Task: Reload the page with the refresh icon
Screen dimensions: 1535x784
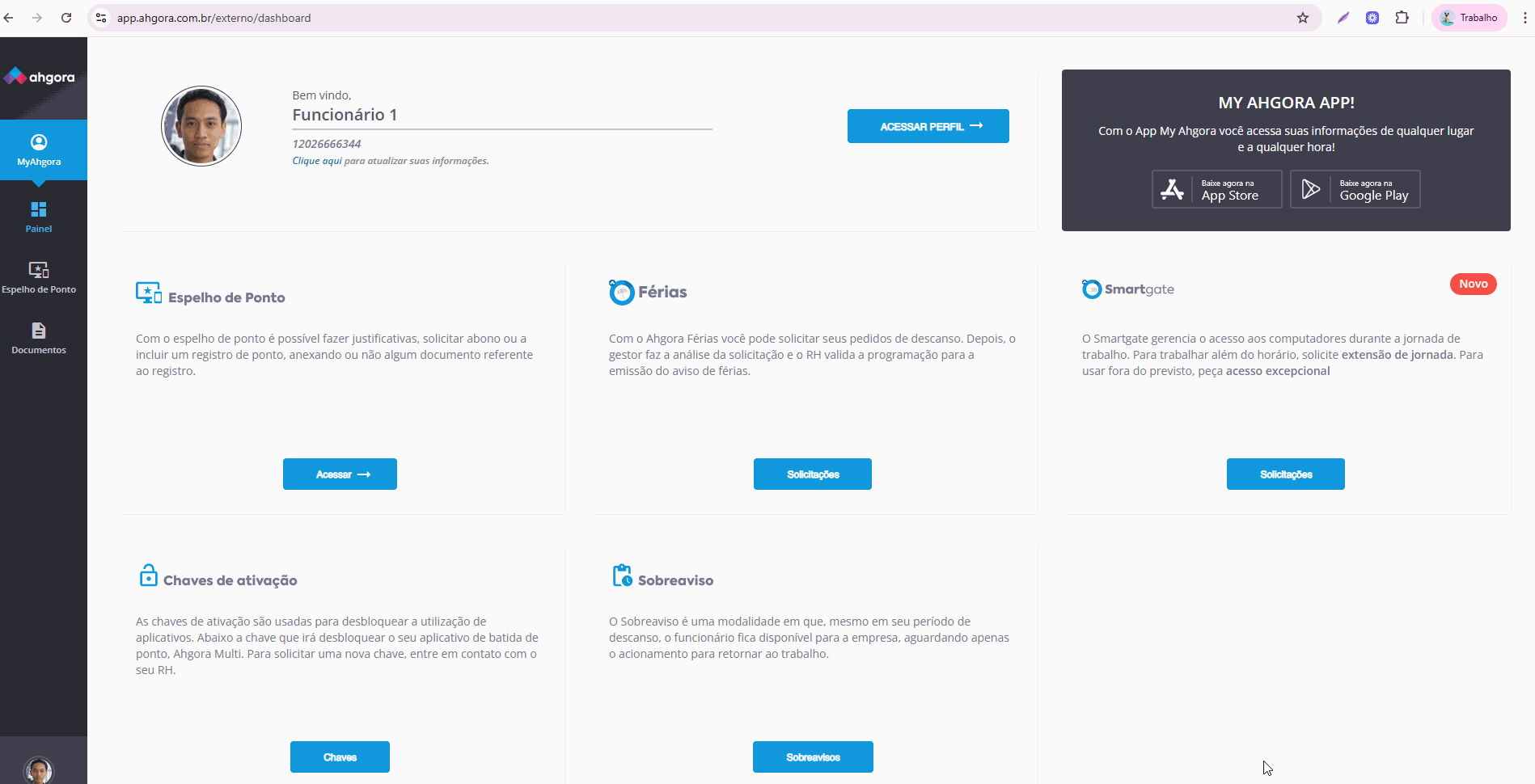Action: 66,18
